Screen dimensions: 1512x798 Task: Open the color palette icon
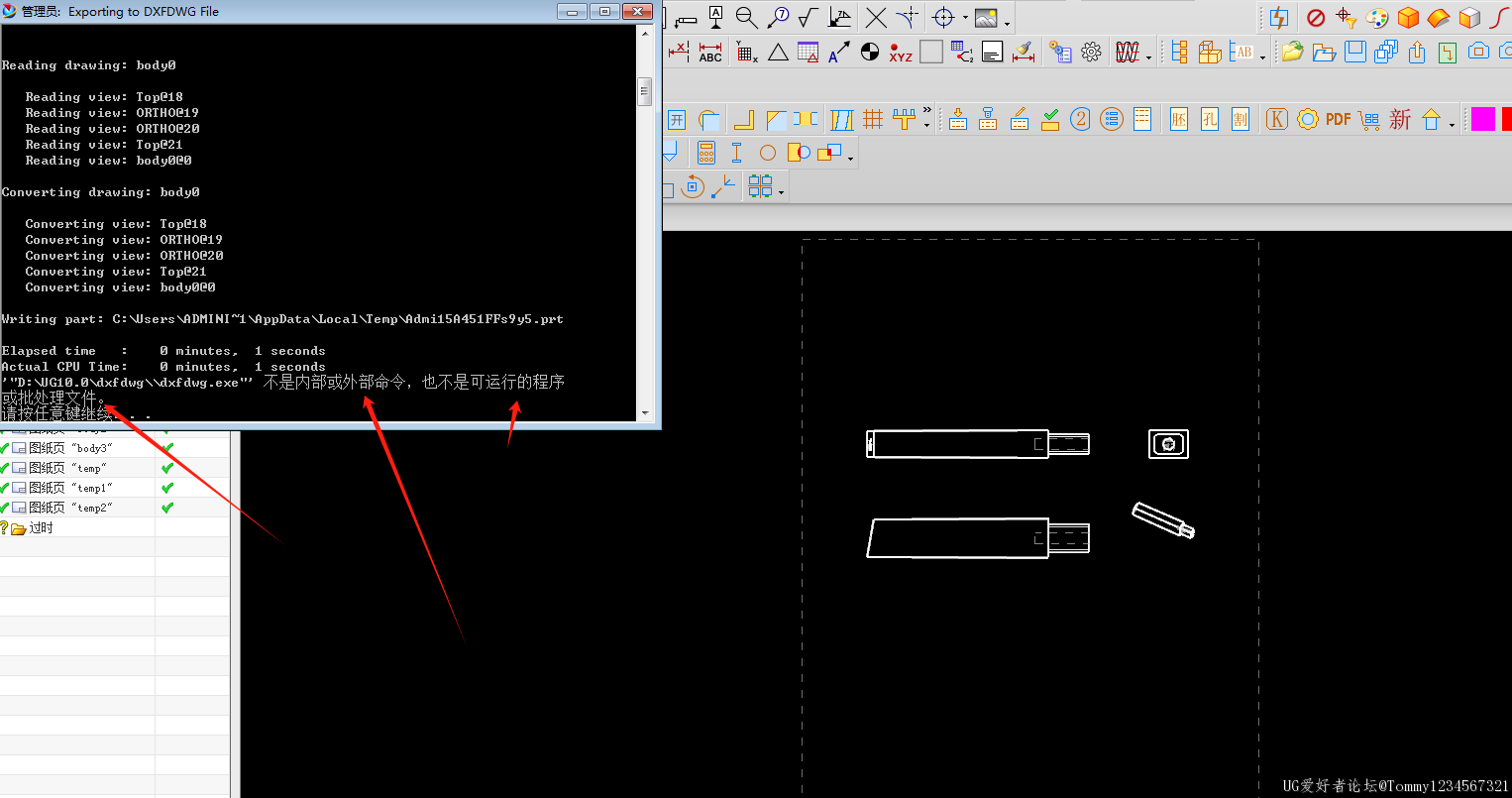coord(1377,18)
